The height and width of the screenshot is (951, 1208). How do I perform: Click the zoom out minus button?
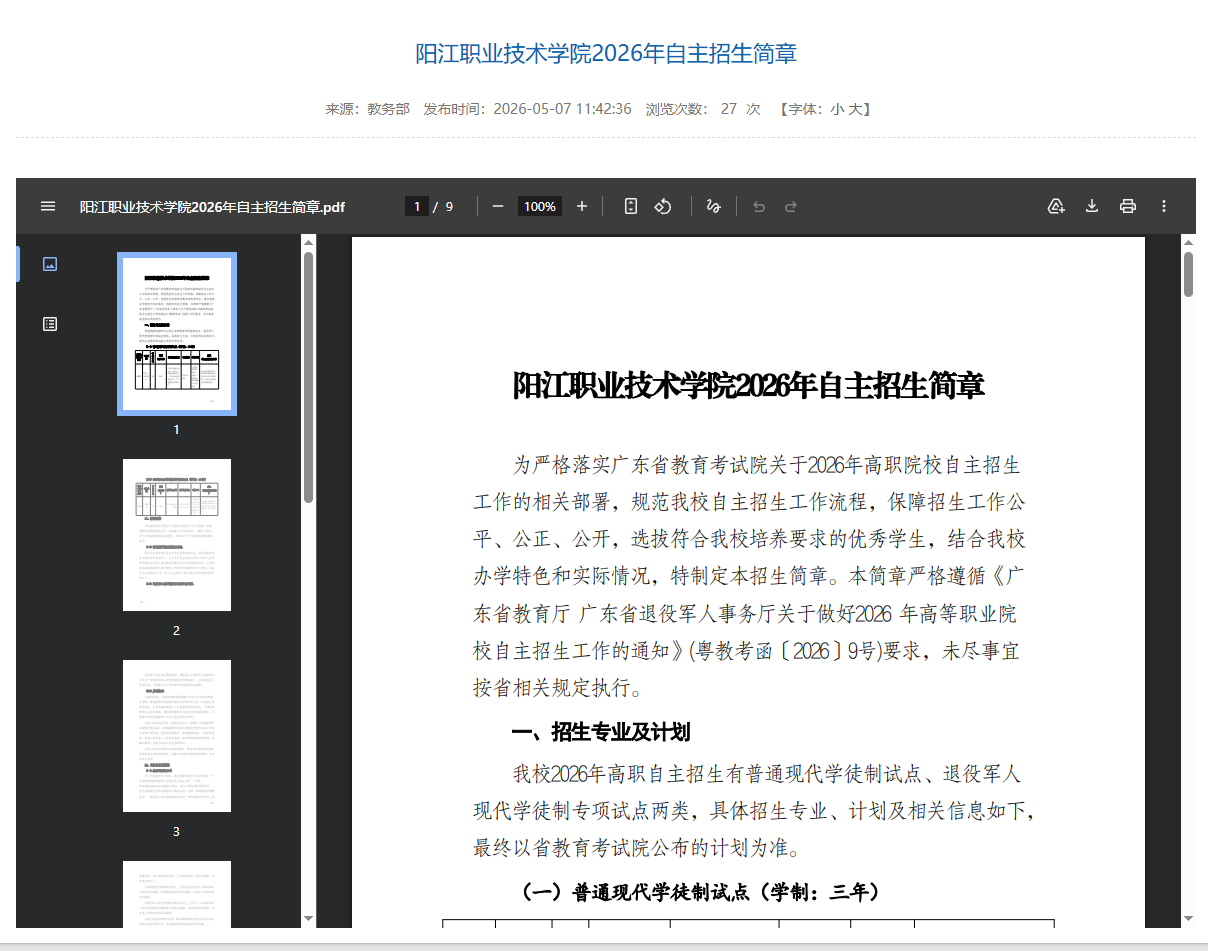coord(498,206)
